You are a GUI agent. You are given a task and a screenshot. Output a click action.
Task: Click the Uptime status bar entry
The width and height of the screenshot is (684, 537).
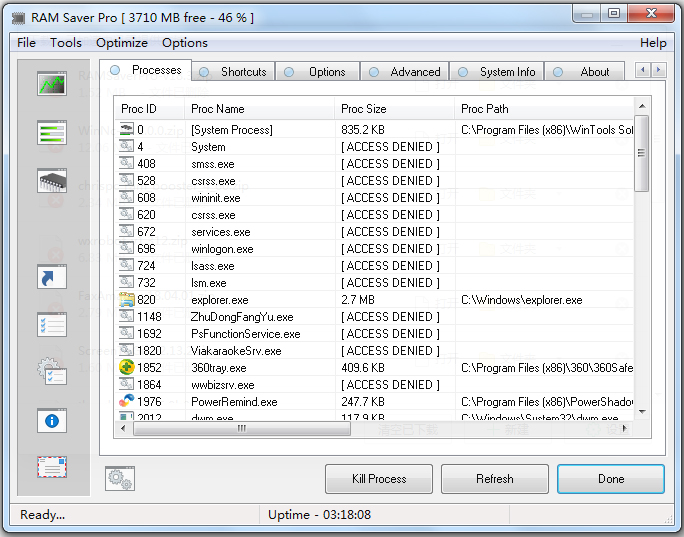pyautogui.click(x=319, y=515)
